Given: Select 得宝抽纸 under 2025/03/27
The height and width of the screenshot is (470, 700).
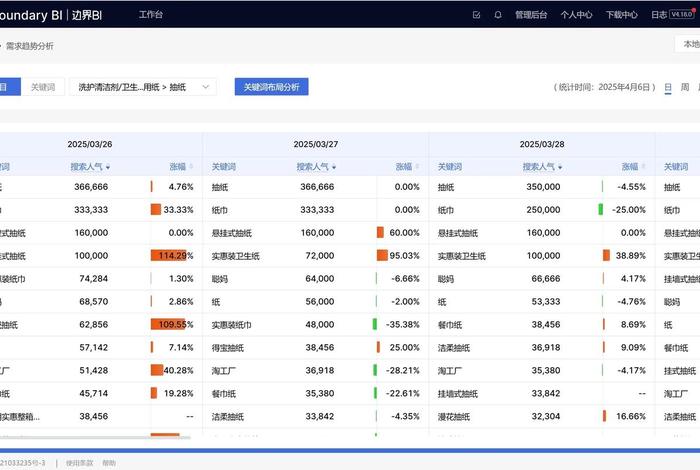Looking at the screenshot, I should pyautogui.click(x=228, y=348).
